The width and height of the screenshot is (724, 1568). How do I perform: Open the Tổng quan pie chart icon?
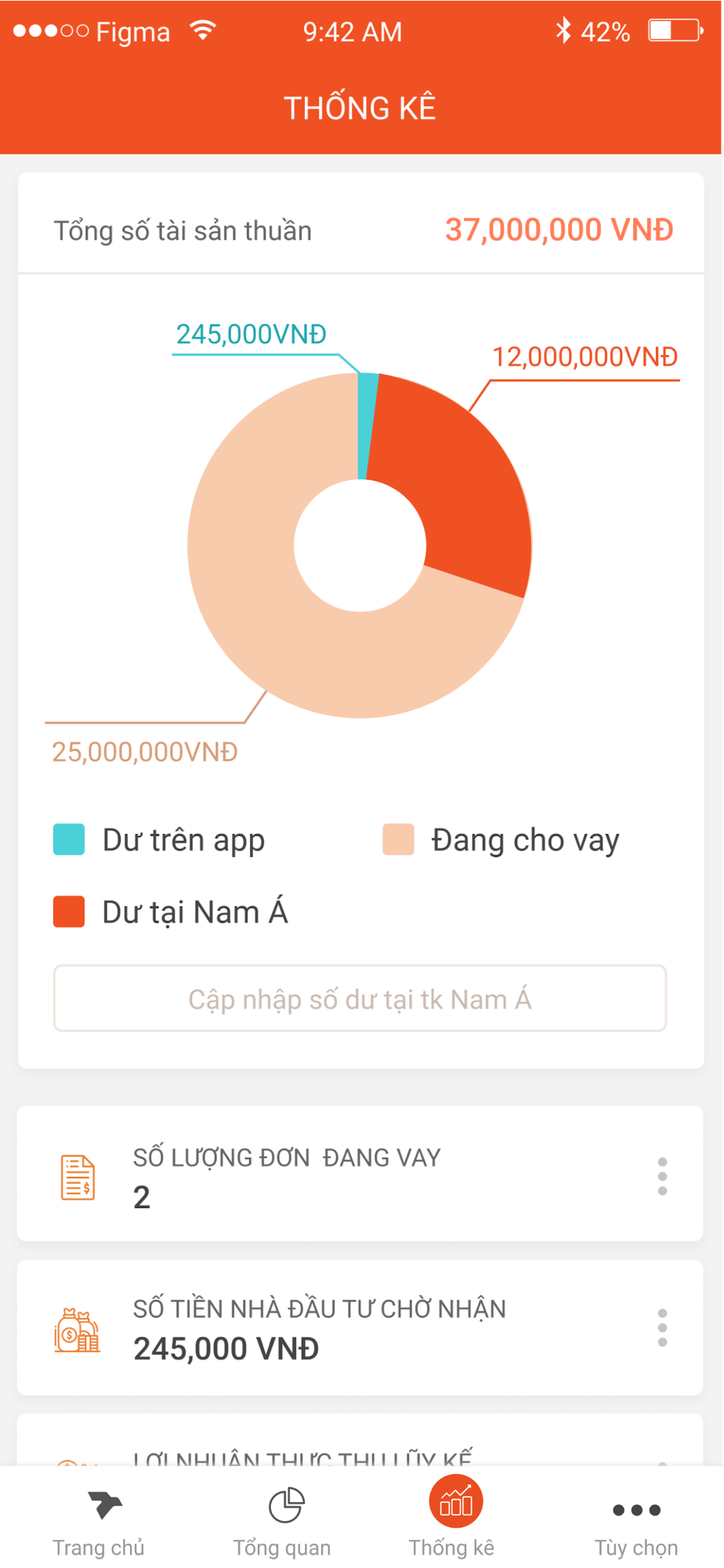pyautogui.click(x=286, y=1504)
